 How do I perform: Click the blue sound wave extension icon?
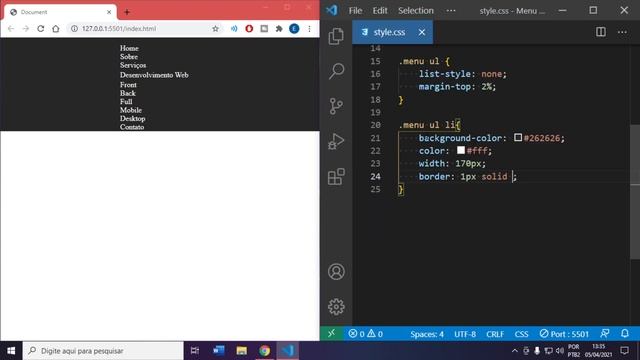234,29
